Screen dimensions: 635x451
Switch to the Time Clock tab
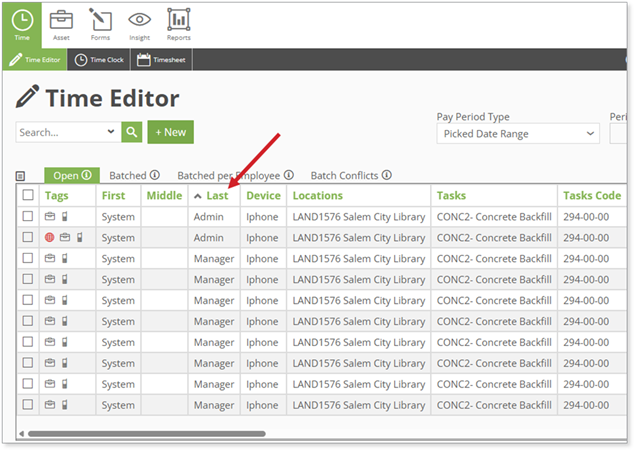click(x=102, y=60)
